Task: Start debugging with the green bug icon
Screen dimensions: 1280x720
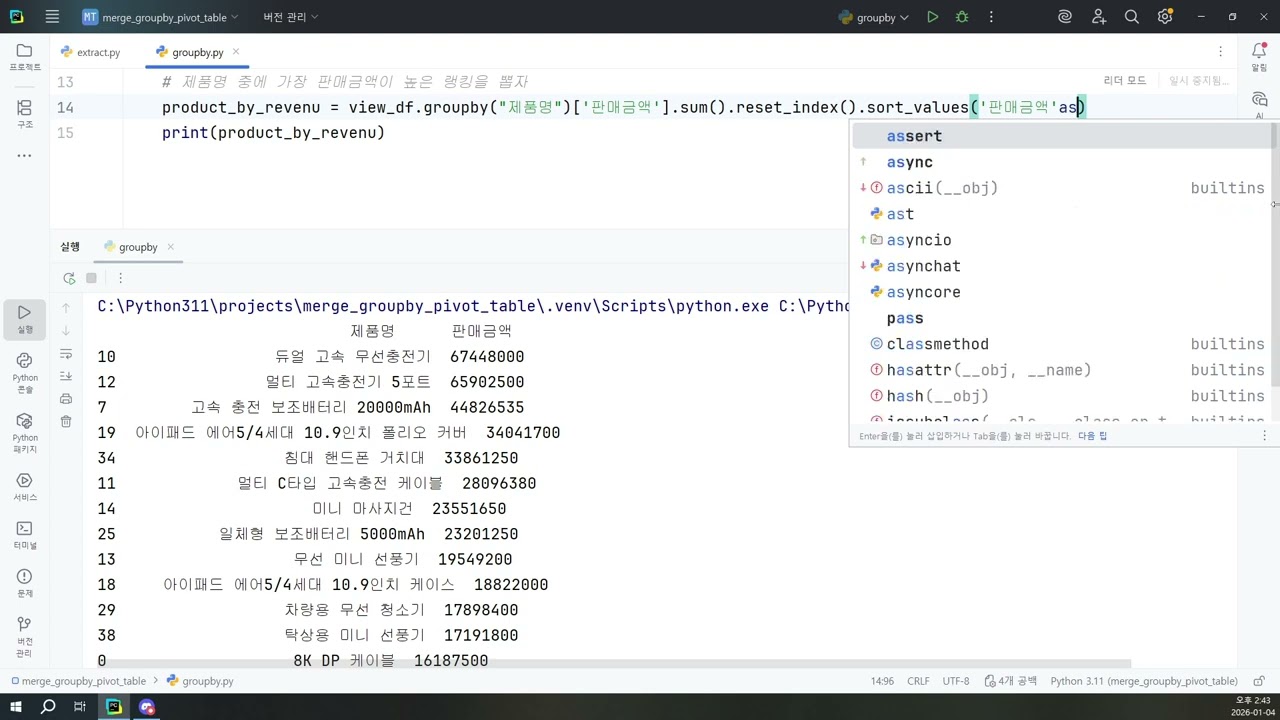Action: 962,17
